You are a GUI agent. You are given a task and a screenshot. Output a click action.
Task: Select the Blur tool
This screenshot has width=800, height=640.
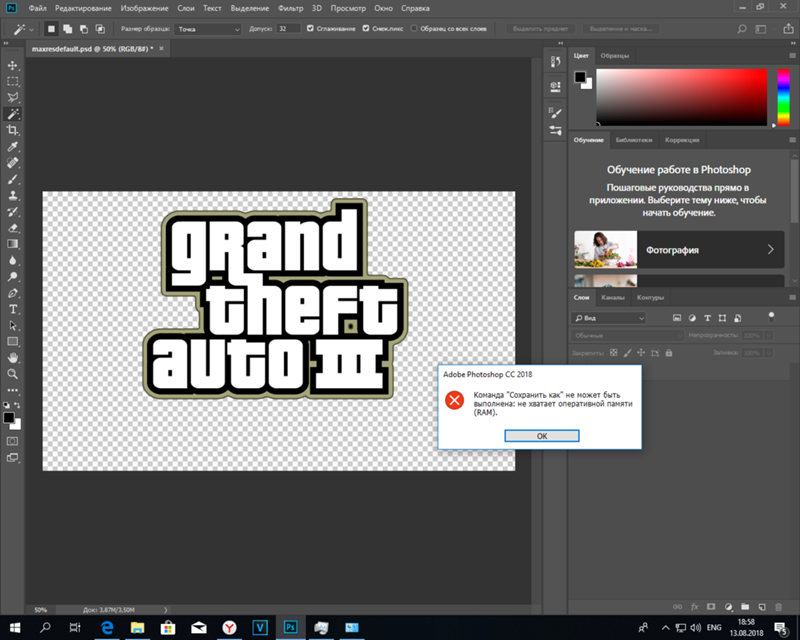(x=13, y=260)
